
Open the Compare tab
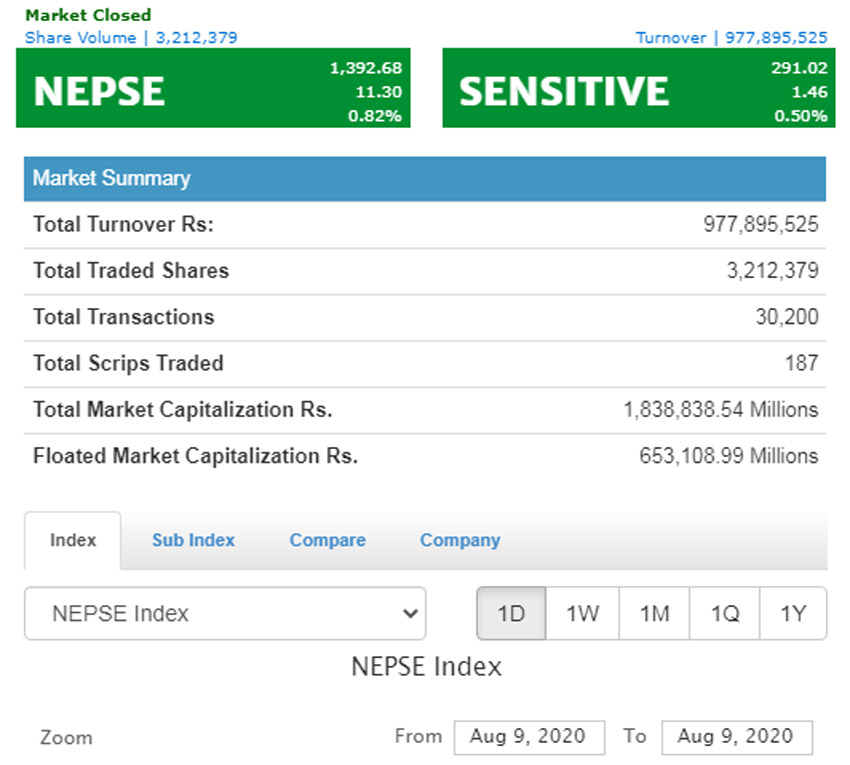[x=327, y=540]
